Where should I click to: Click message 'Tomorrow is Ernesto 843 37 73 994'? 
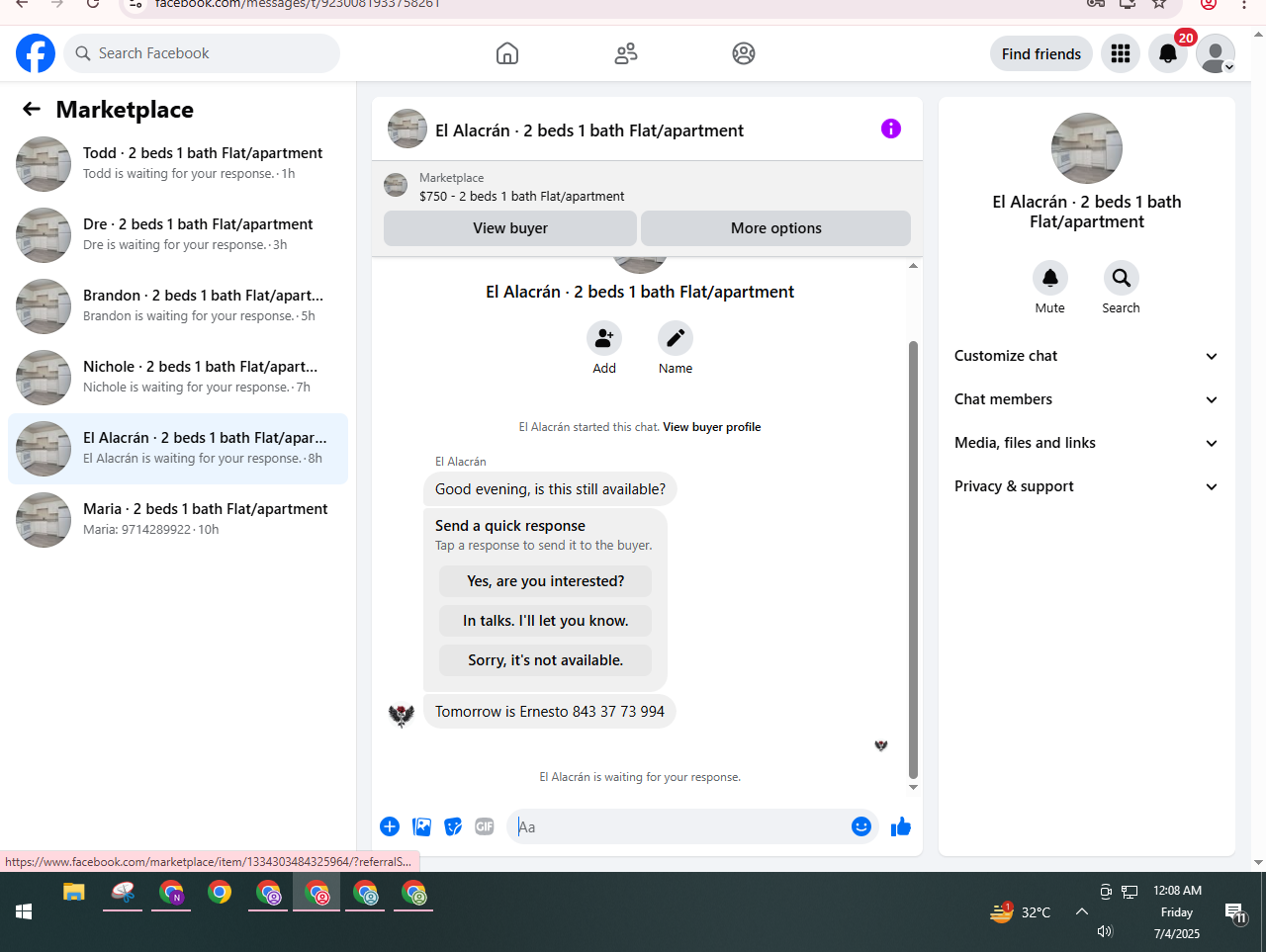point(550,712)
